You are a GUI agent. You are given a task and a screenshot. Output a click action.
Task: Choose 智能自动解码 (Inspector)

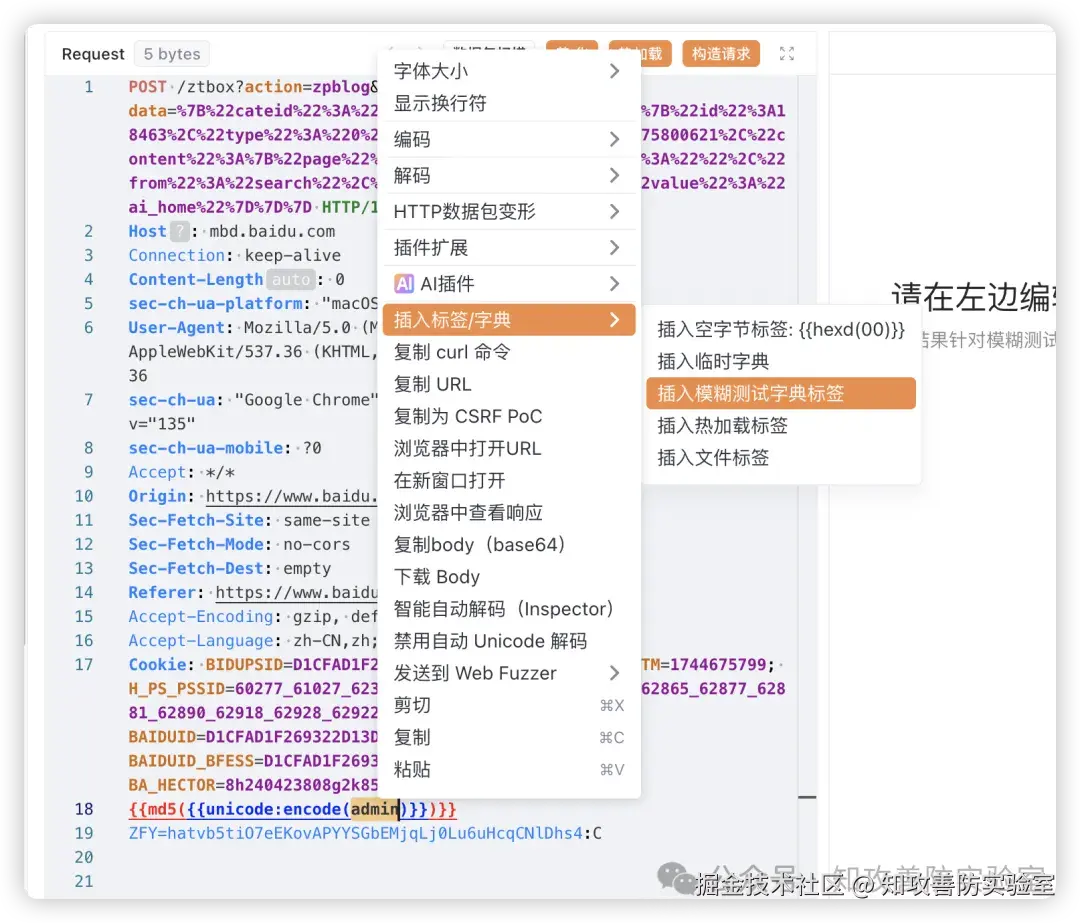[x=508, y=609]
